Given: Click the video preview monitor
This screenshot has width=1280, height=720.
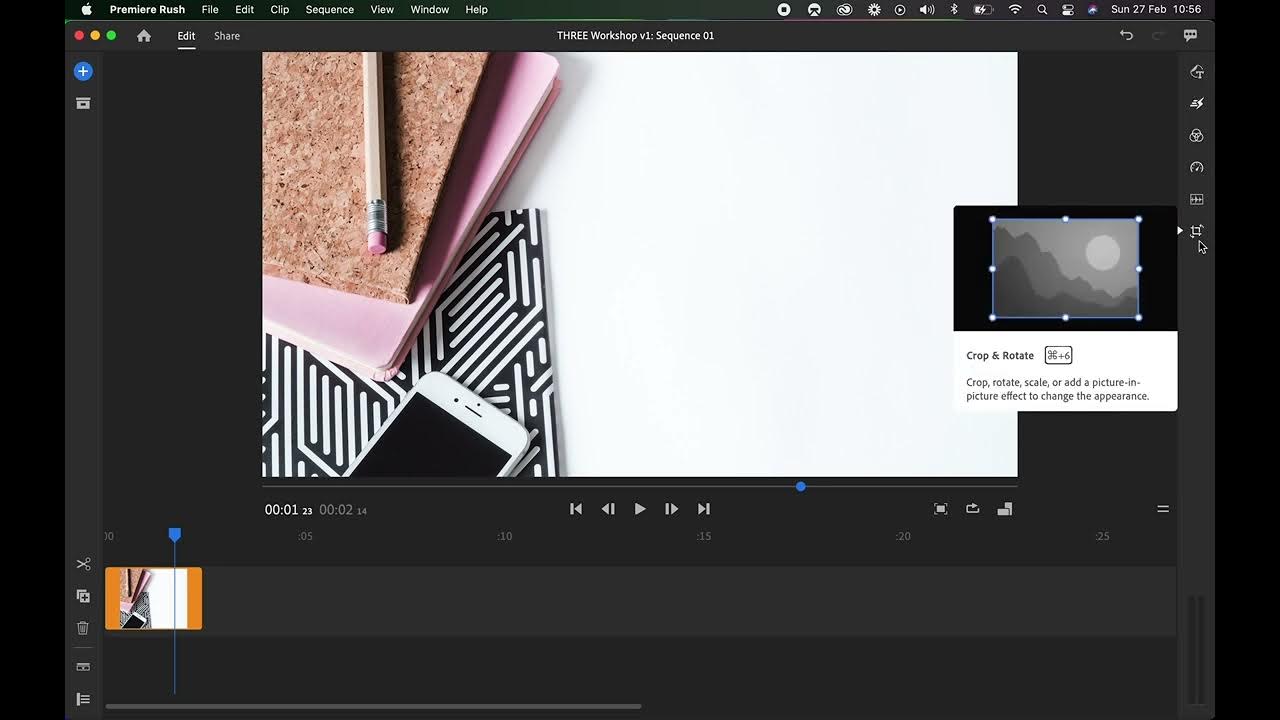Looking at the screenshot, I should 640,265.
